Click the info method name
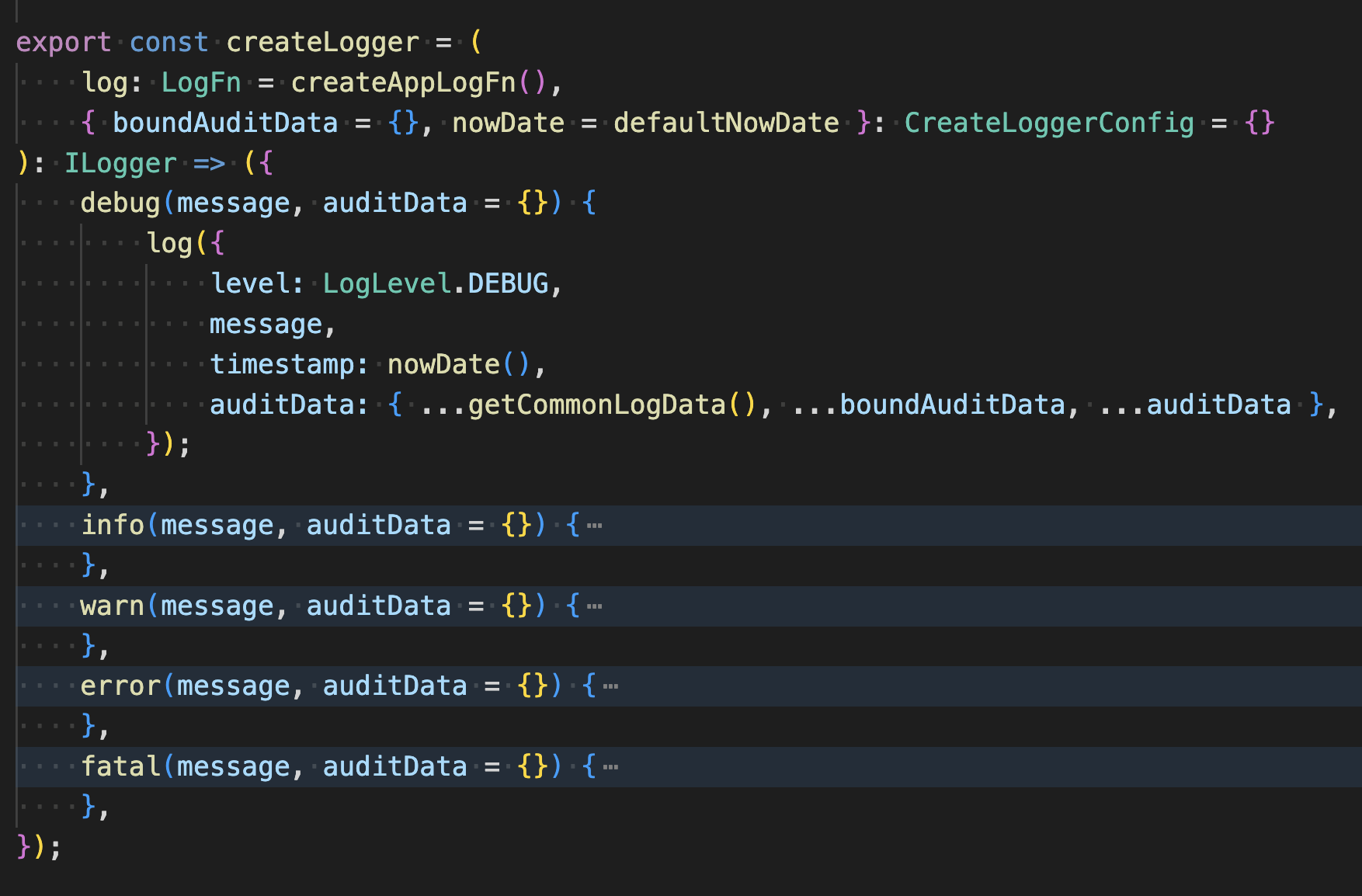This screenshot has width=1362, height=896. (x=113, y=526)
